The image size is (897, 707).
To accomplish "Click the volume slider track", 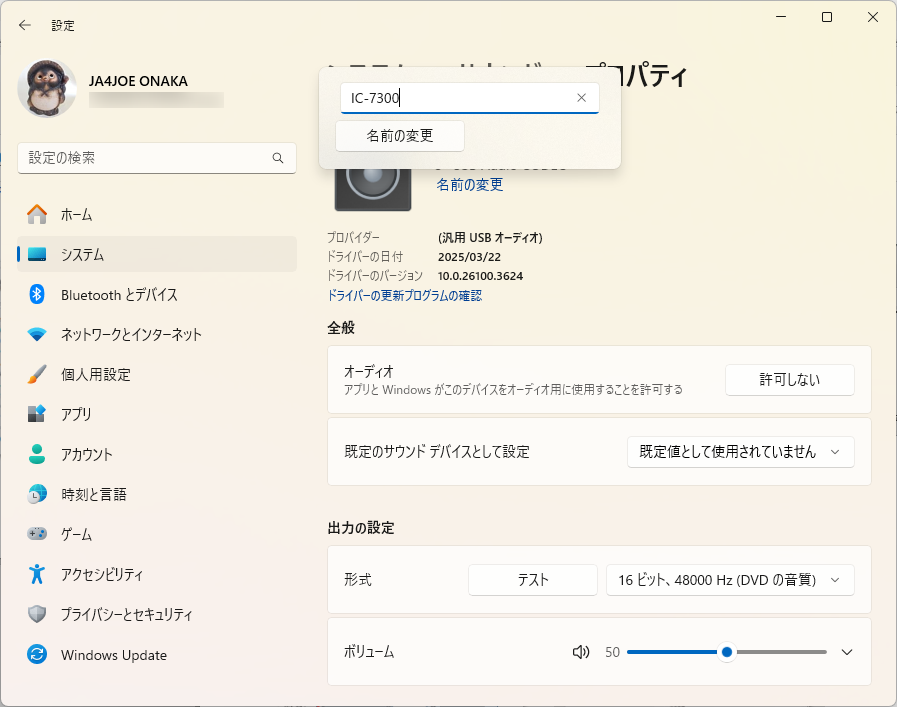I will coord(727,652).
